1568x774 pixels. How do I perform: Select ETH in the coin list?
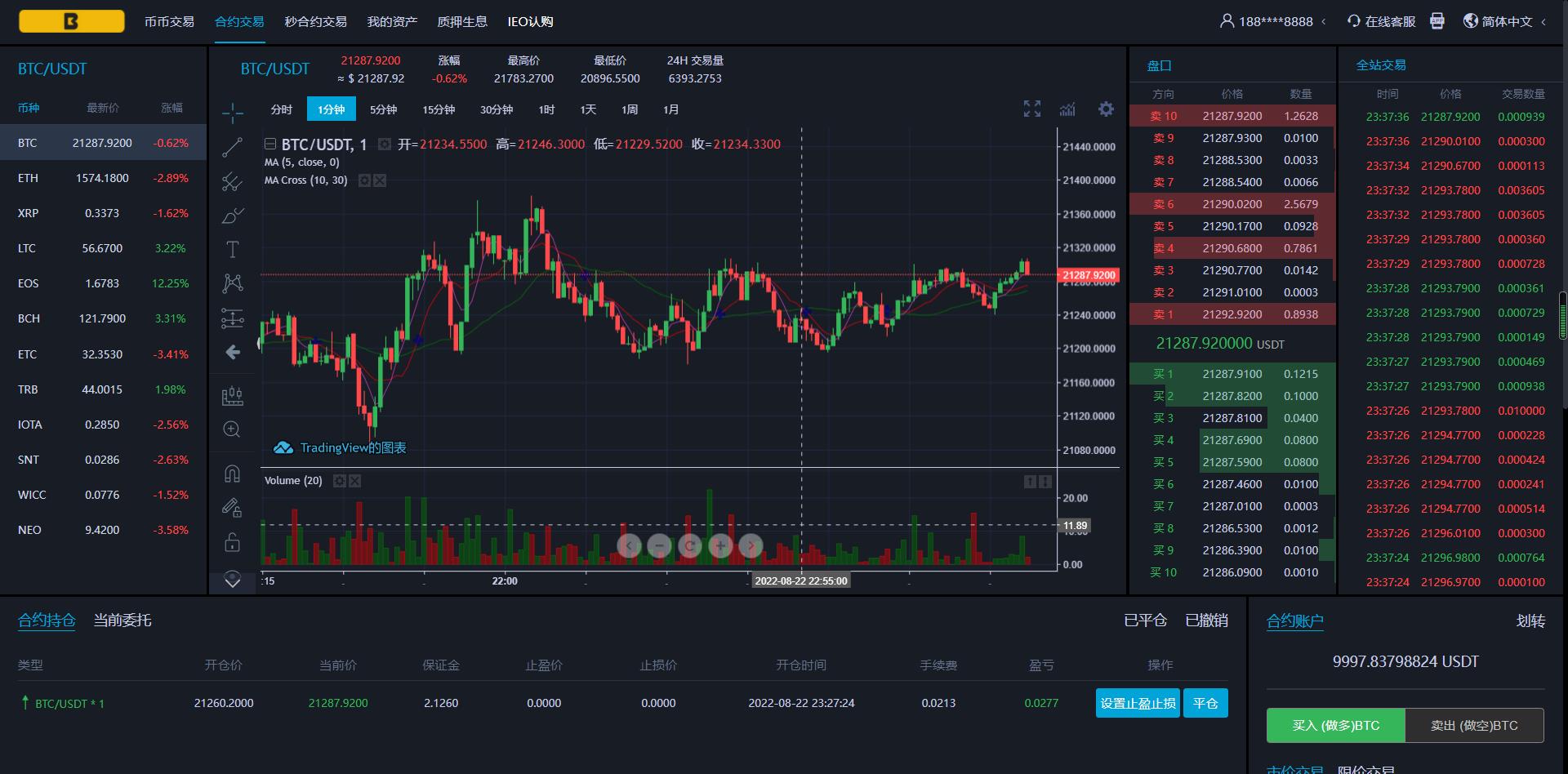click(x=103, y=178)
